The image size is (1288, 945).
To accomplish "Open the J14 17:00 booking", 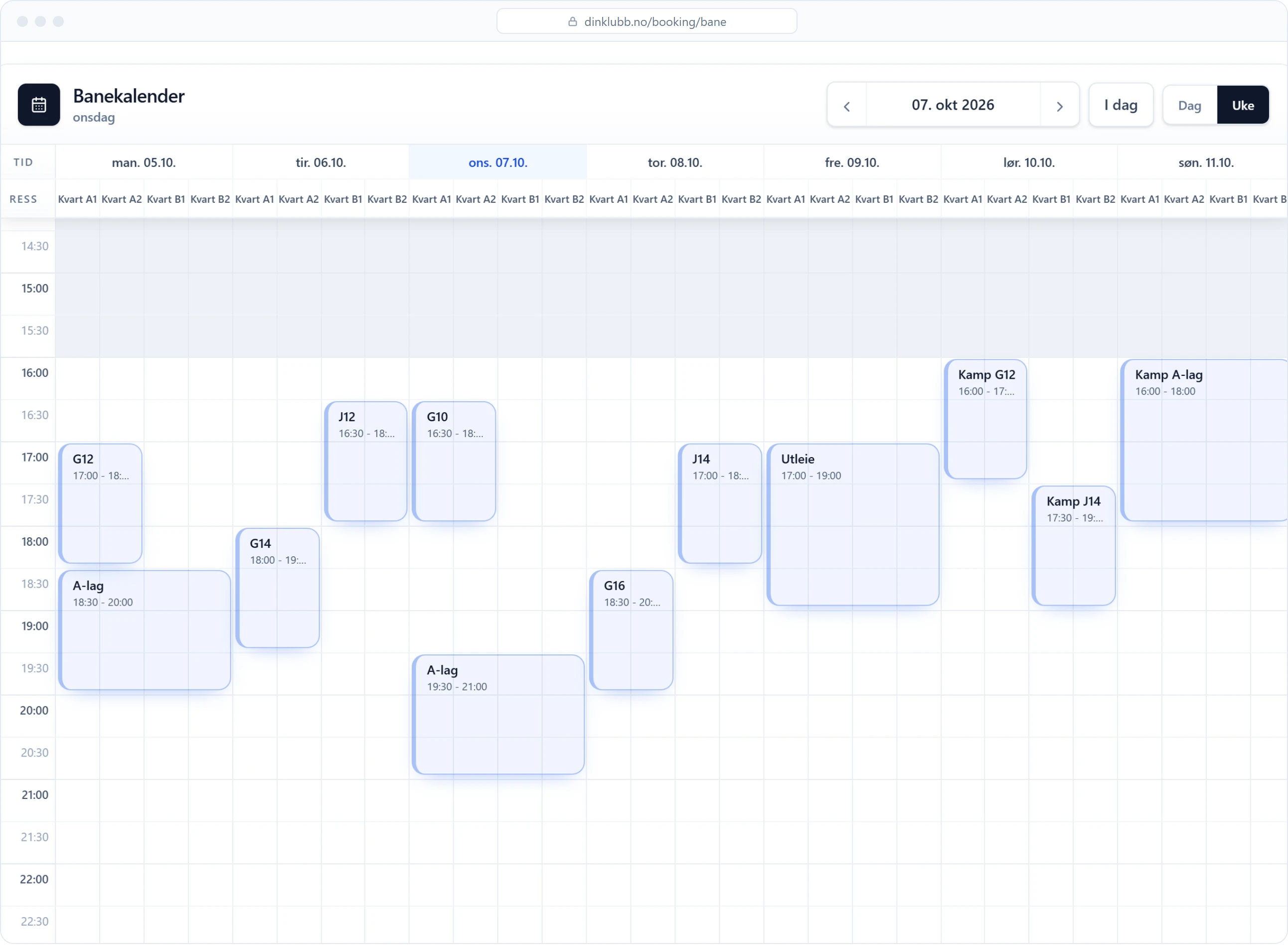I will point(719,503).
